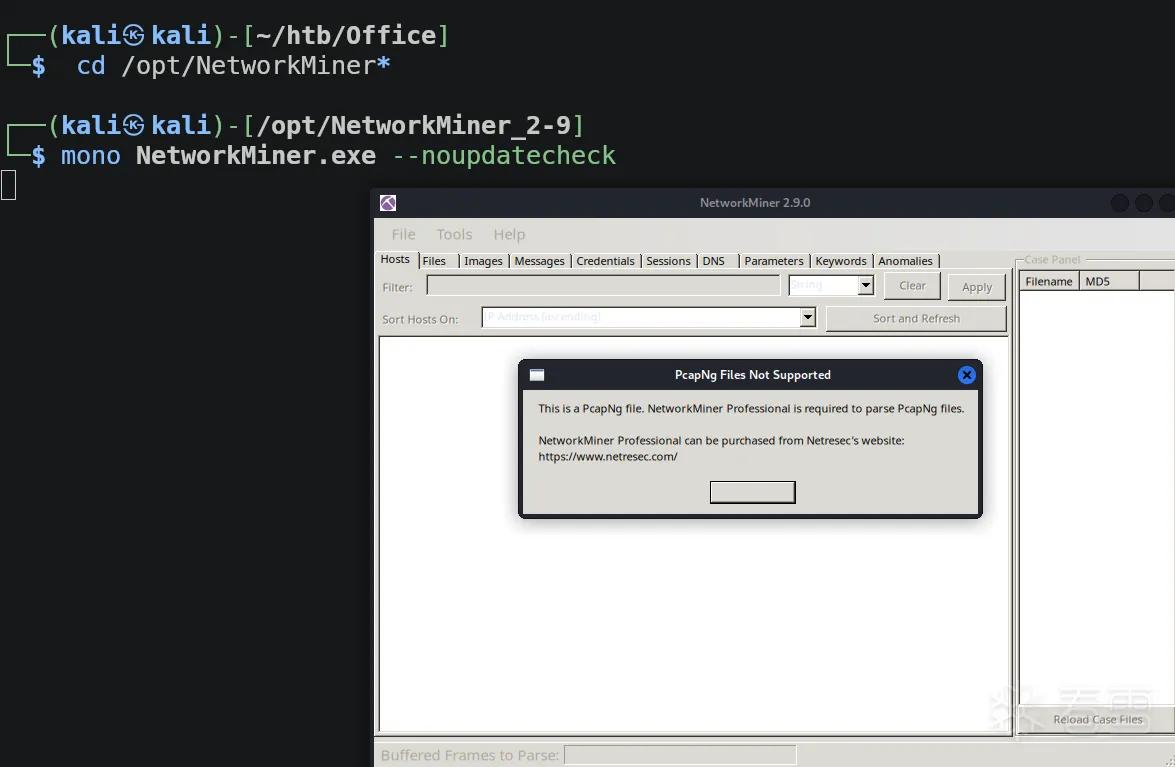
Task: Expand the filter type dropdown arrow
Action: tap(866, 285)
